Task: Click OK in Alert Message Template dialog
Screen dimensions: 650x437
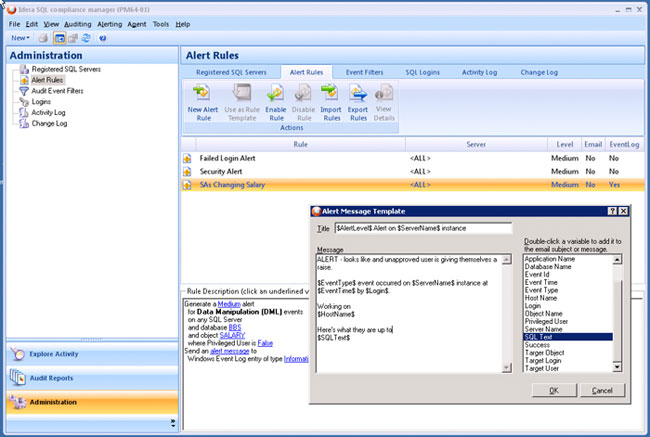Action: click(x=554, y=391)
